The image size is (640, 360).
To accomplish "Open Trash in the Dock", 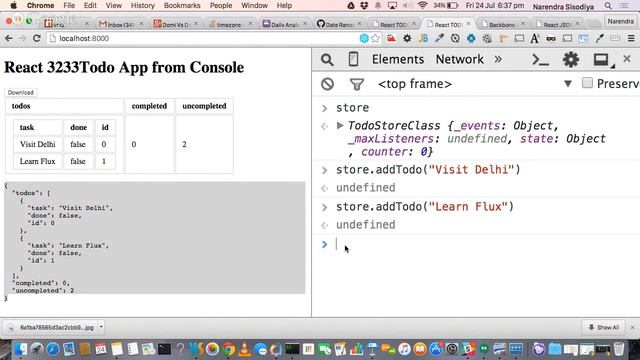I will pos(619,349).
